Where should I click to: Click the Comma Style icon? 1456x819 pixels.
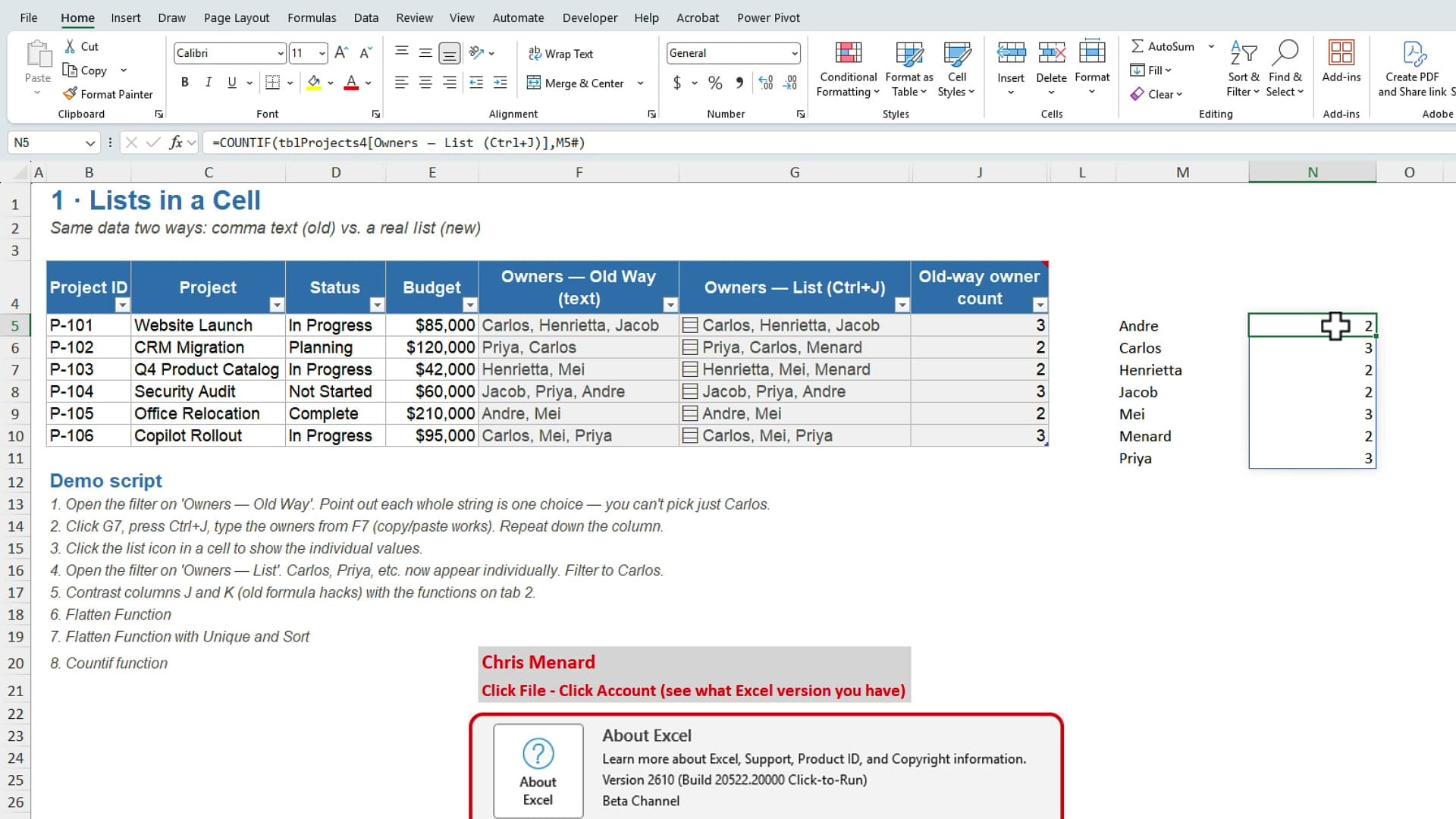click(739, 83)
